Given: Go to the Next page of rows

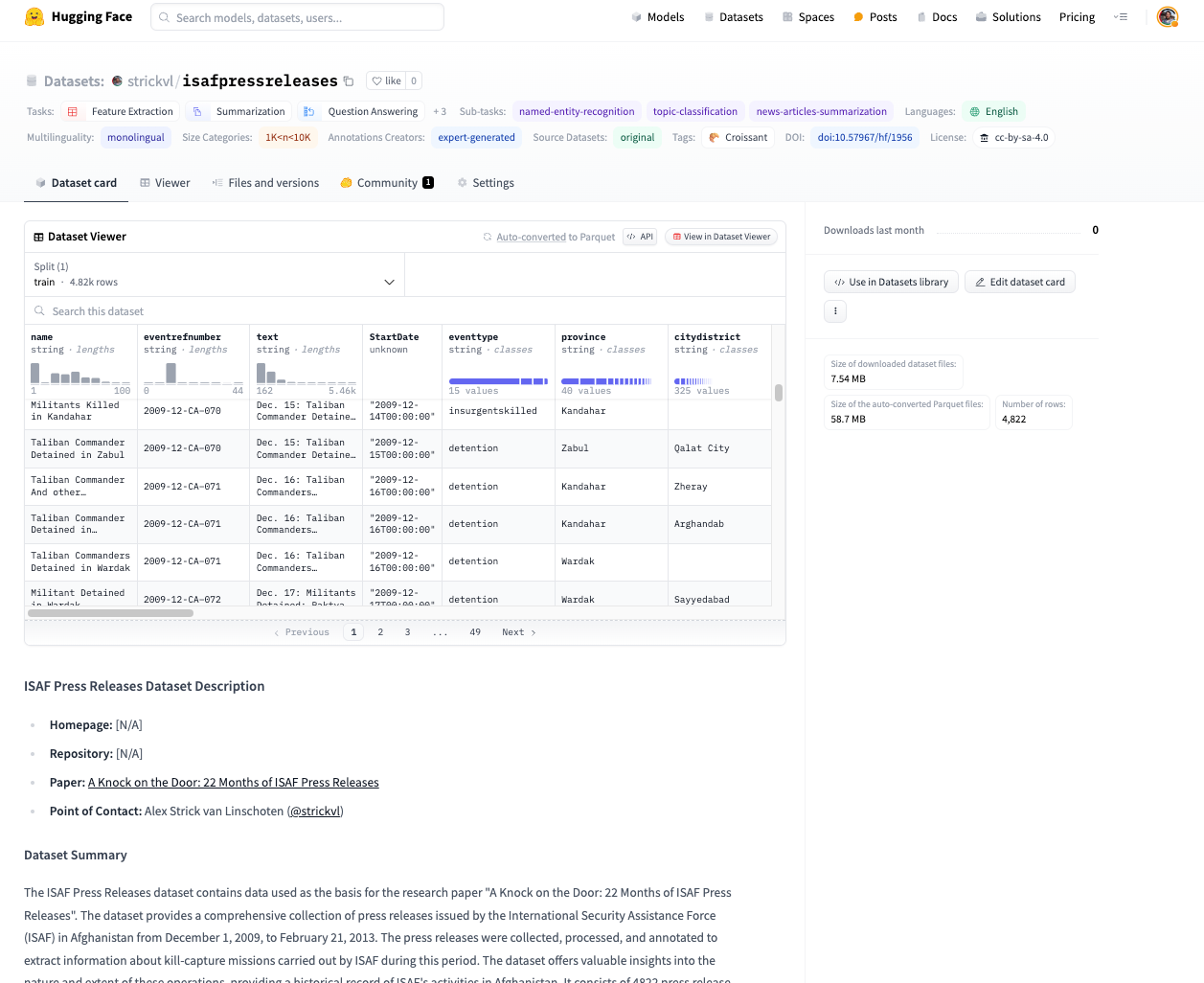Looking at the screenshot, I should point(518,632).
